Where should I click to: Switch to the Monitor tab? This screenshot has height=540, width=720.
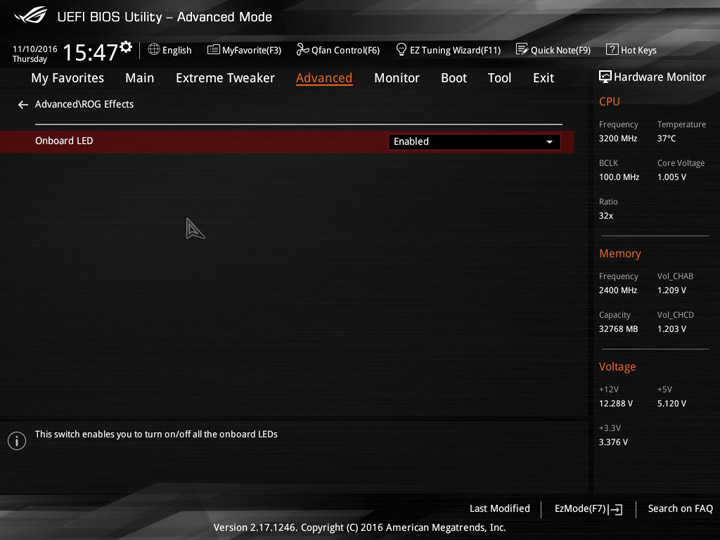coord(397,78)
